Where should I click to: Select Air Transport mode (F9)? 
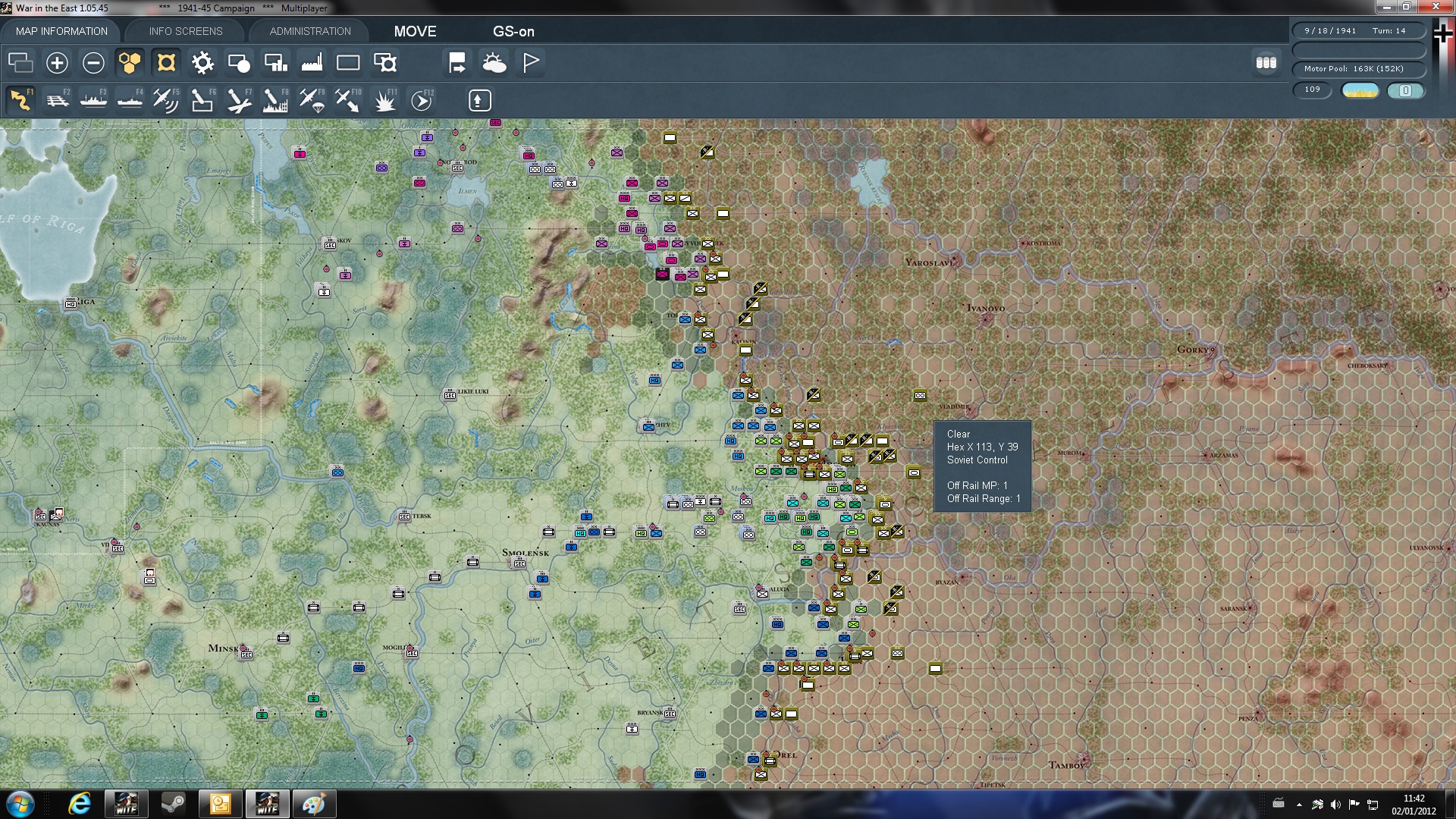pyautogui.click(x=312, y=99)
